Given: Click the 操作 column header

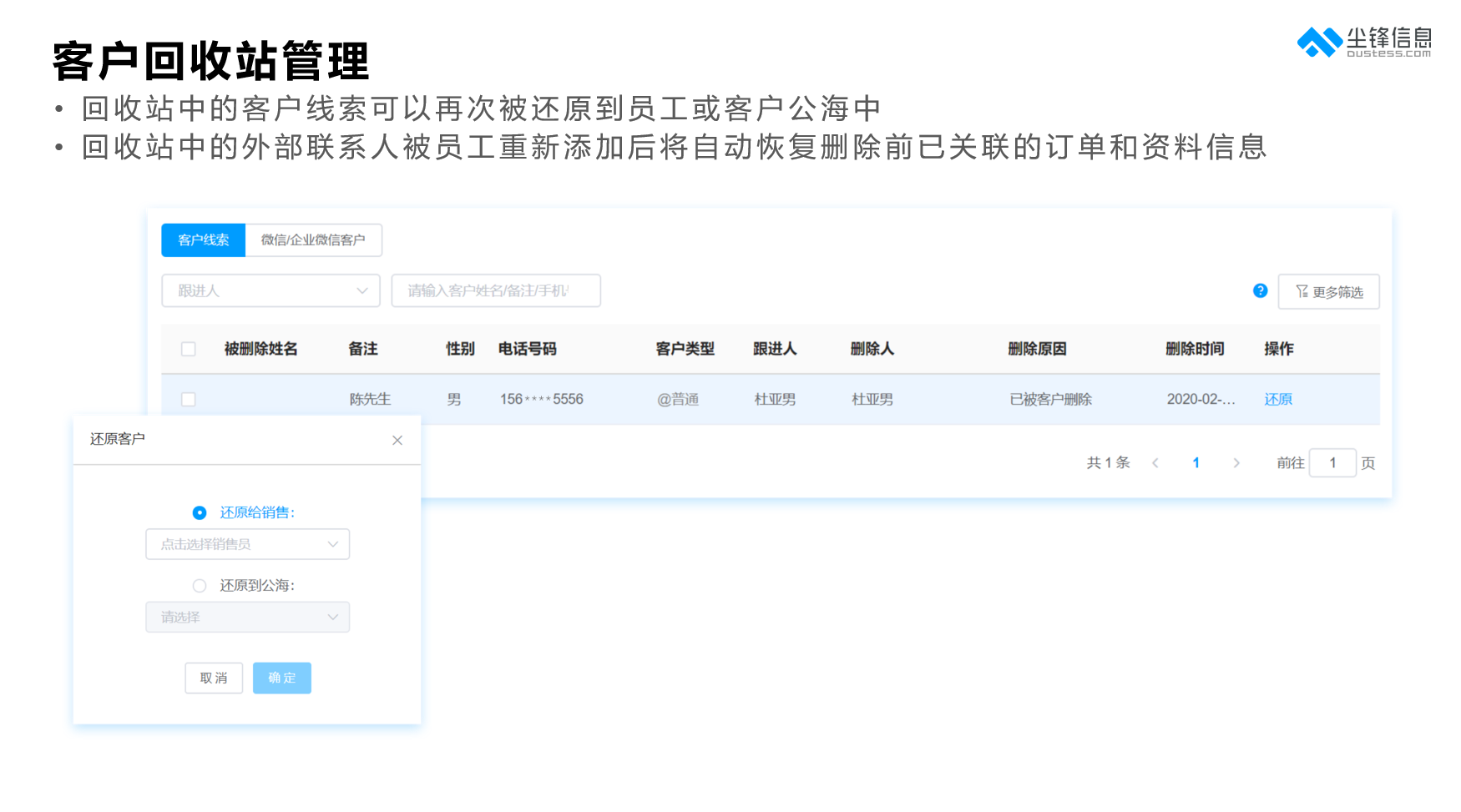Looking at the screenshot, I should 1278,349.
